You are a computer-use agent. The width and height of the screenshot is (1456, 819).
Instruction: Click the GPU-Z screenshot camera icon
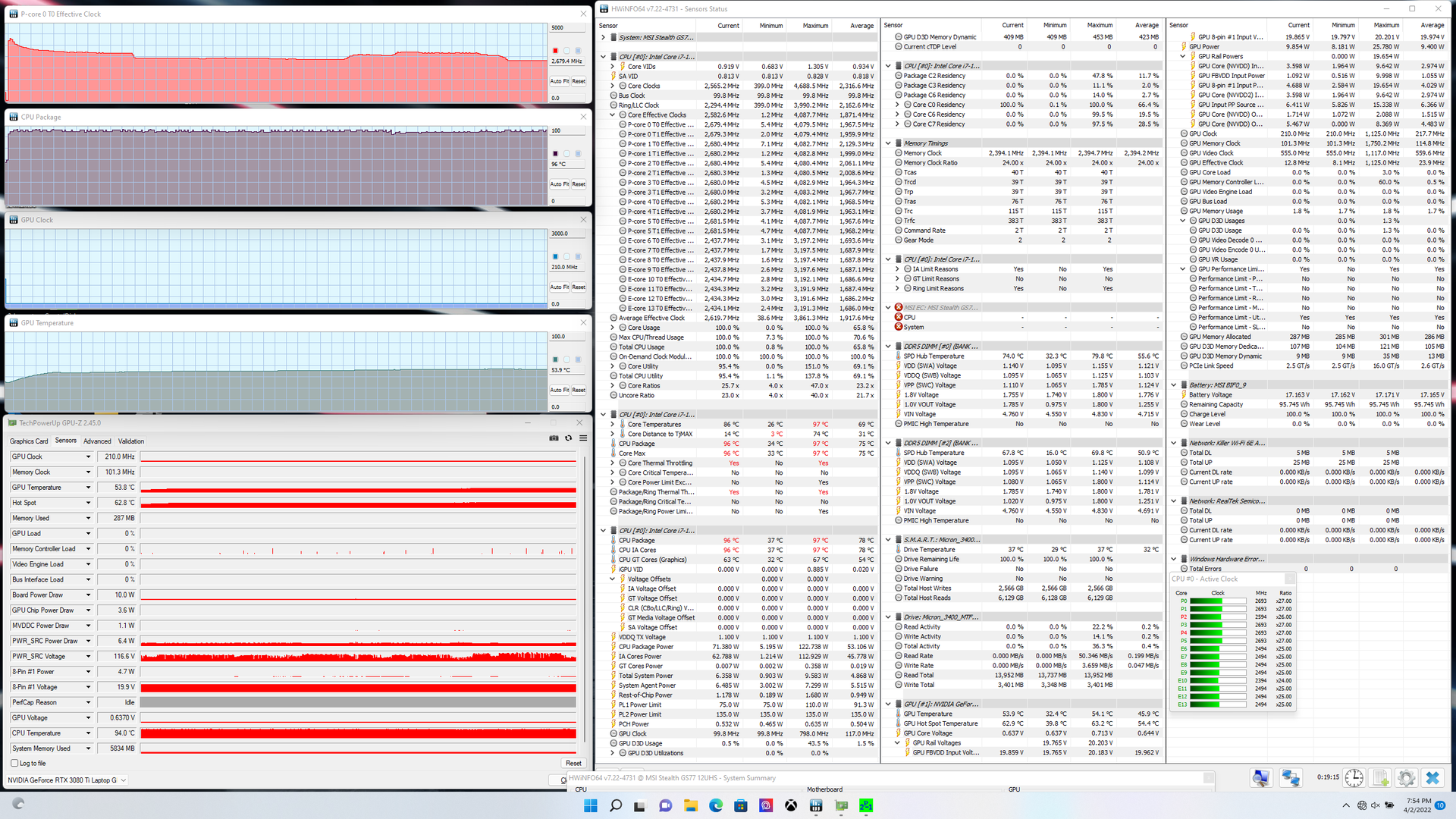(554, 438)
